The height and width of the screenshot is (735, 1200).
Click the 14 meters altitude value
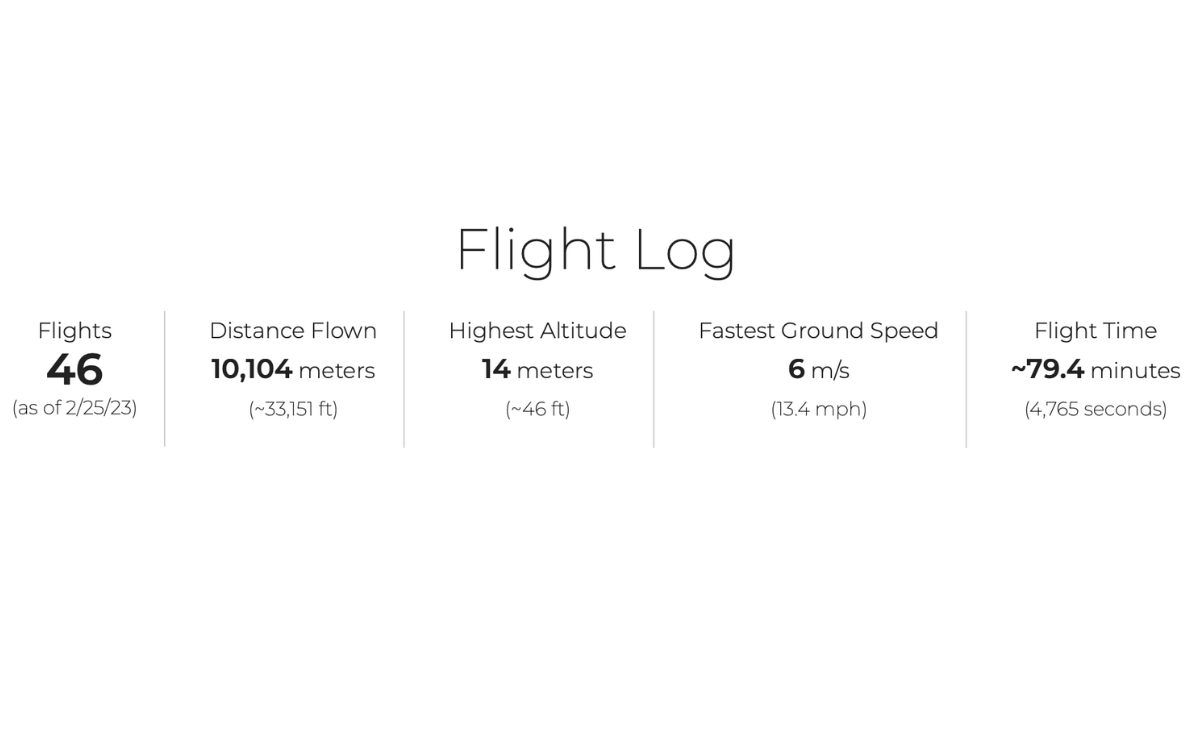coord(538,370)
